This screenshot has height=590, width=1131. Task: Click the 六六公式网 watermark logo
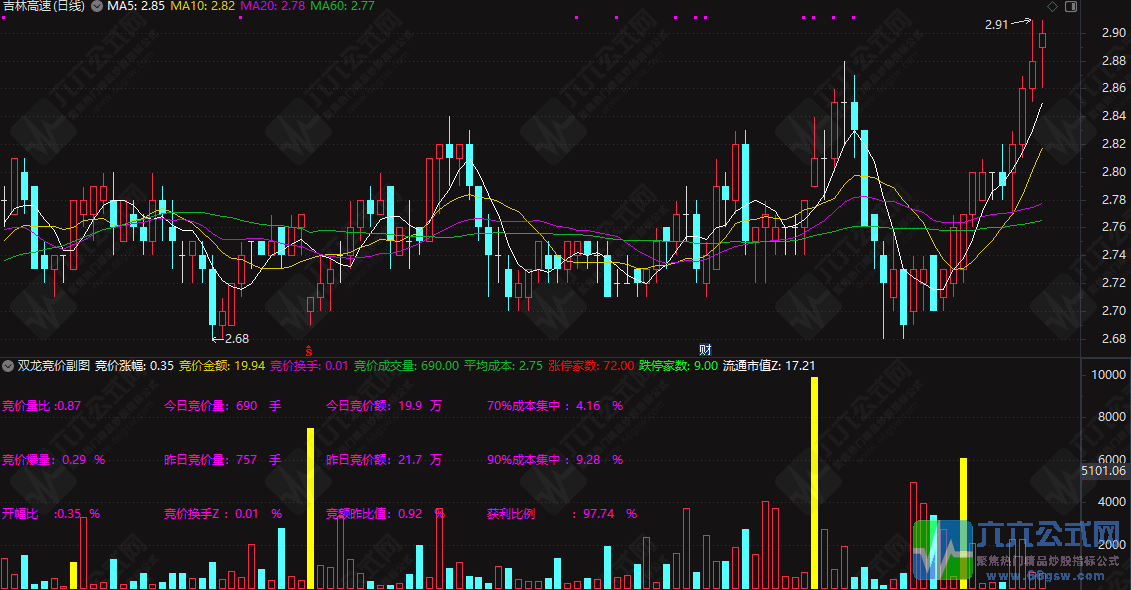(1020, 548)
